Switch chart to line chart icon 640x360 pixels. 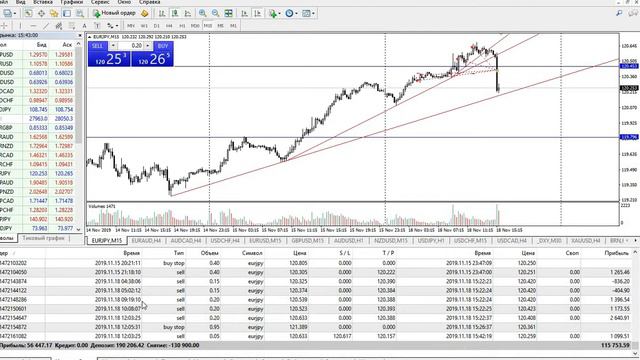[188, 13]
